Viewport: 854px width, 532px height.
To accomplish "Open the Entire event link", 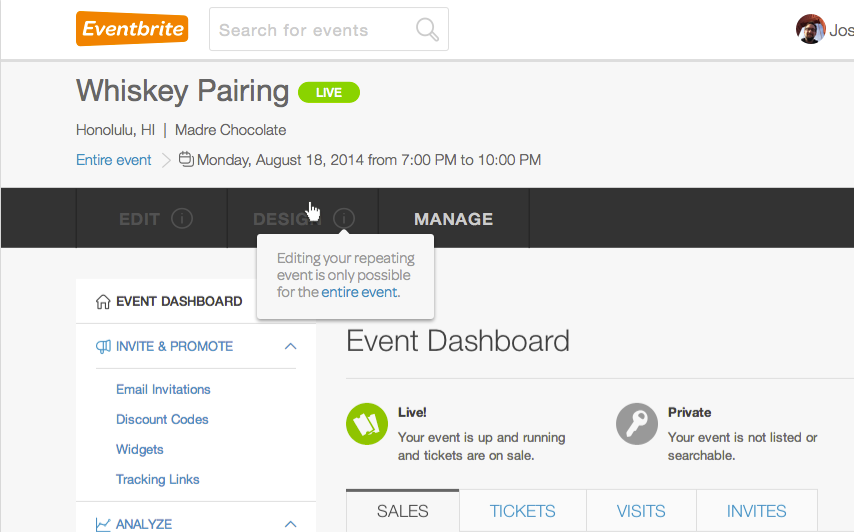I will click(113, 160).
